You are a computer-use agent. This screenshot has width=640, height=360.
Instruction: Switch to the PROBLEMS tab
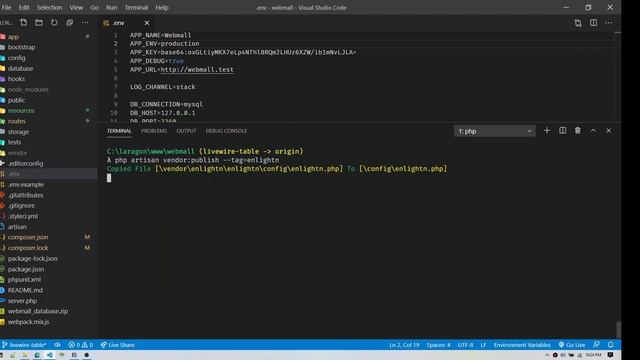pos(154,131)
